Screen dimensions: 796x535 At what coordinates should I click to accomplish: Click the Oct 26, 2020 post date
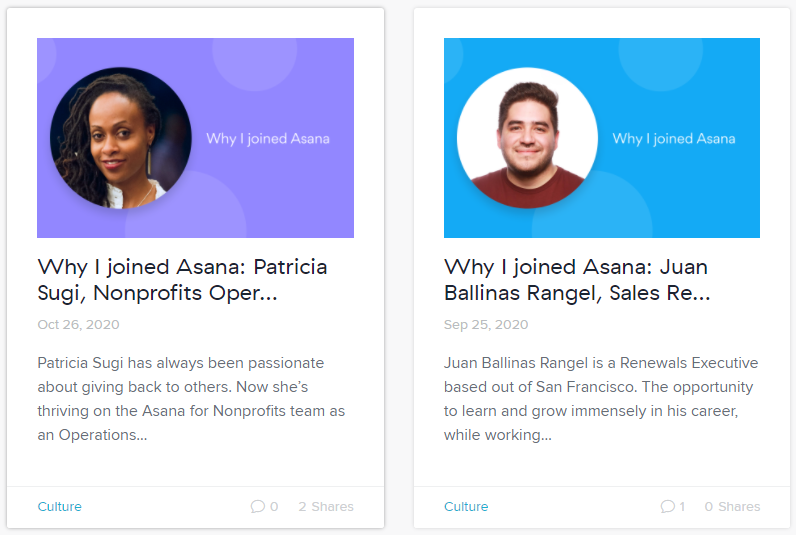tap(78, 325)
